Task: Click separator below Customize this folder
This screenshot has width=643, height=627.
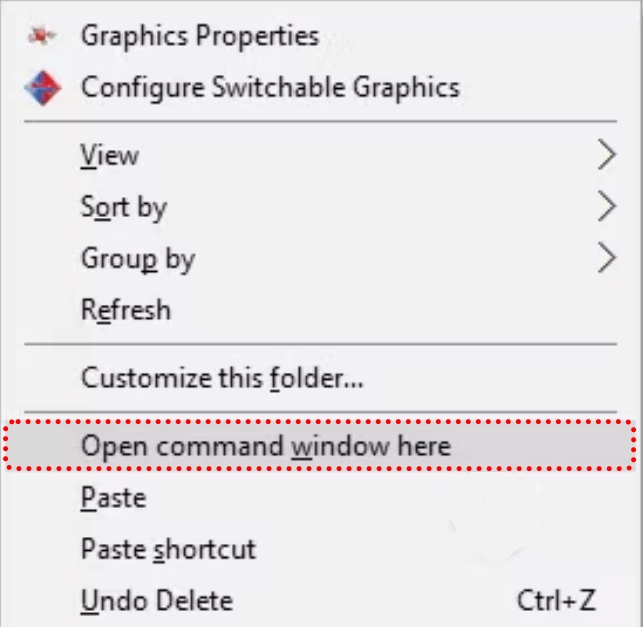Action: click(320, 411)
